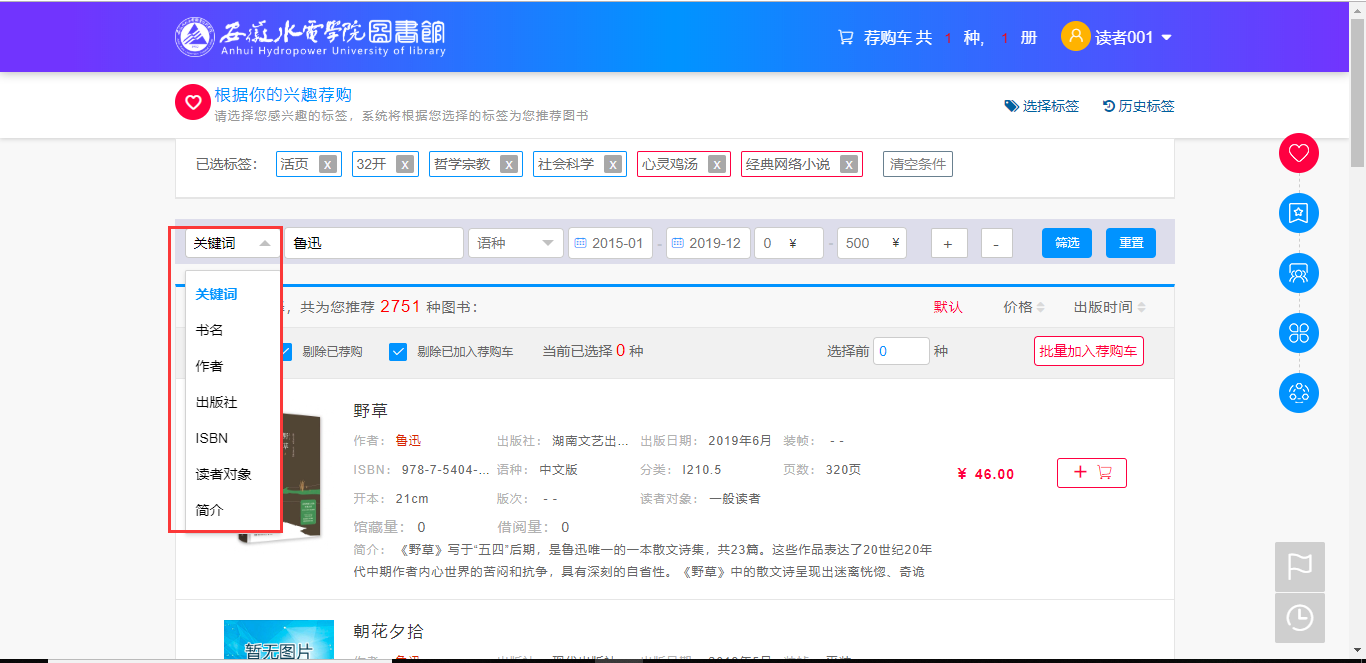Toggle the 剔除已加入荐购车 checkbox
Screen dimensions: 1366x663
coord(398,352)
